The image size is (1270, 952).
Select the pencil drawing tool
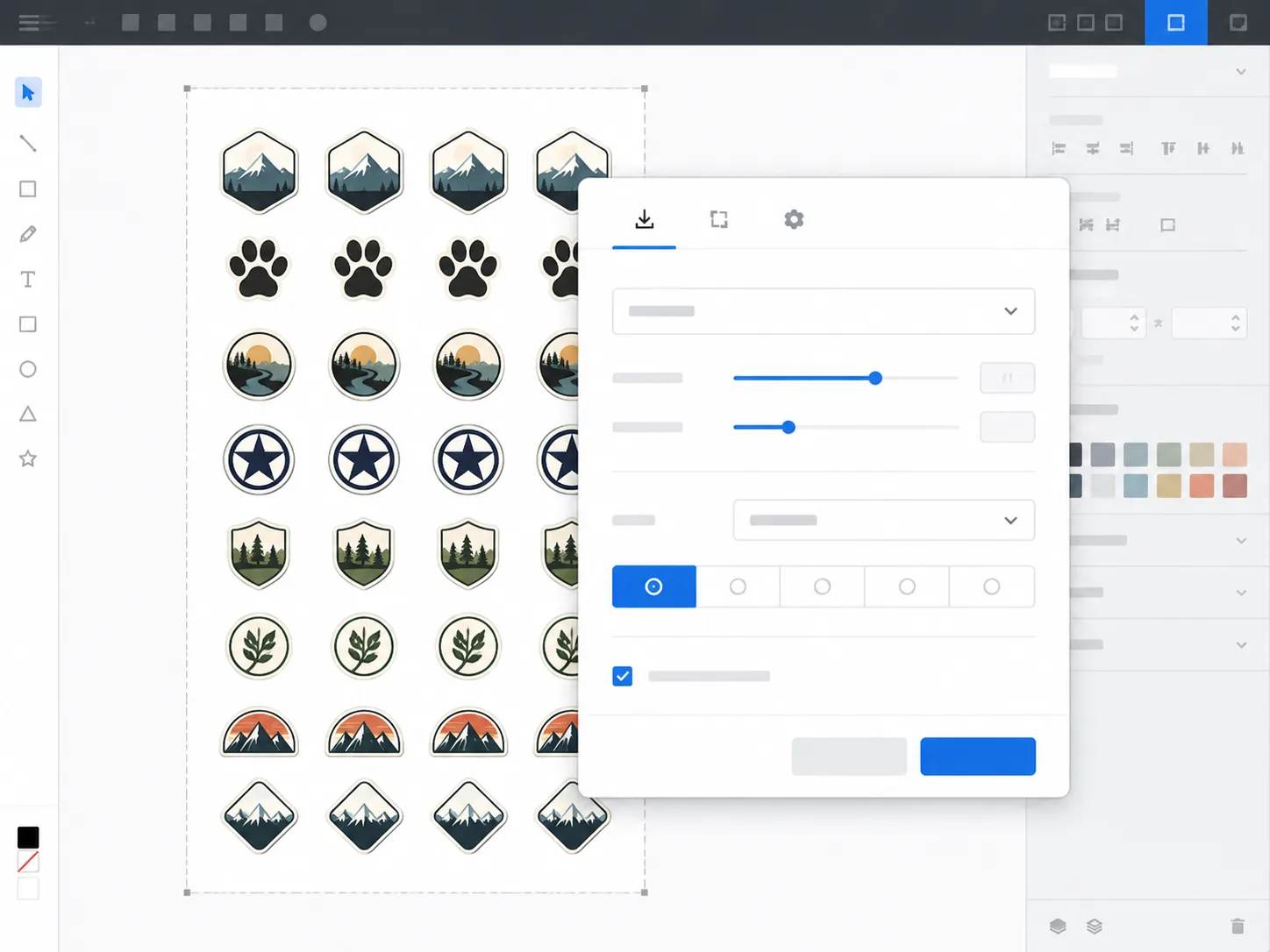point(28,234)
